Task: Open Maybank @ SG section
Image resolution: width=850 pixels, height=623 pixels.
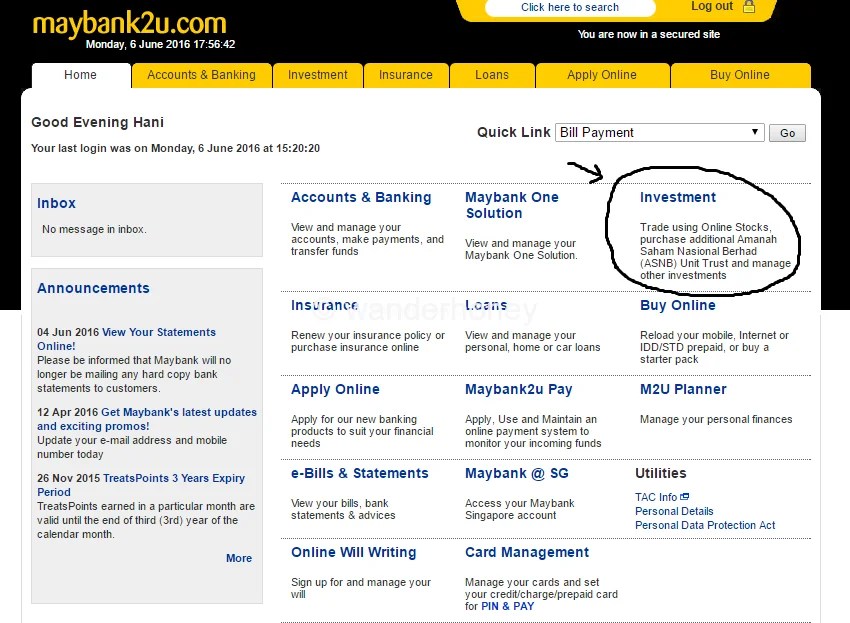Action: (517, 473)
